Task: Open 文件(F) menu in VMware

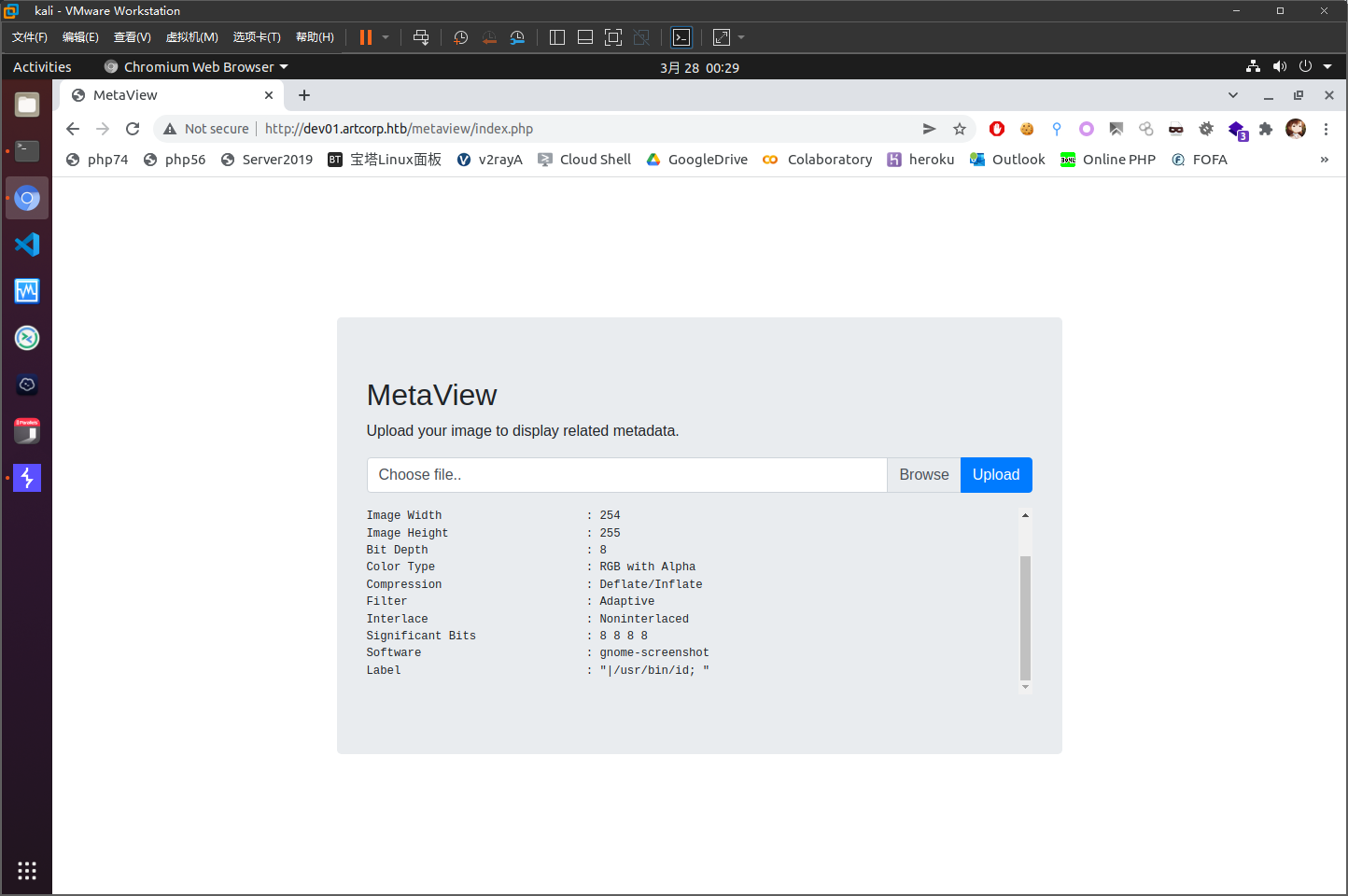Action: click(x=30, y=37)
